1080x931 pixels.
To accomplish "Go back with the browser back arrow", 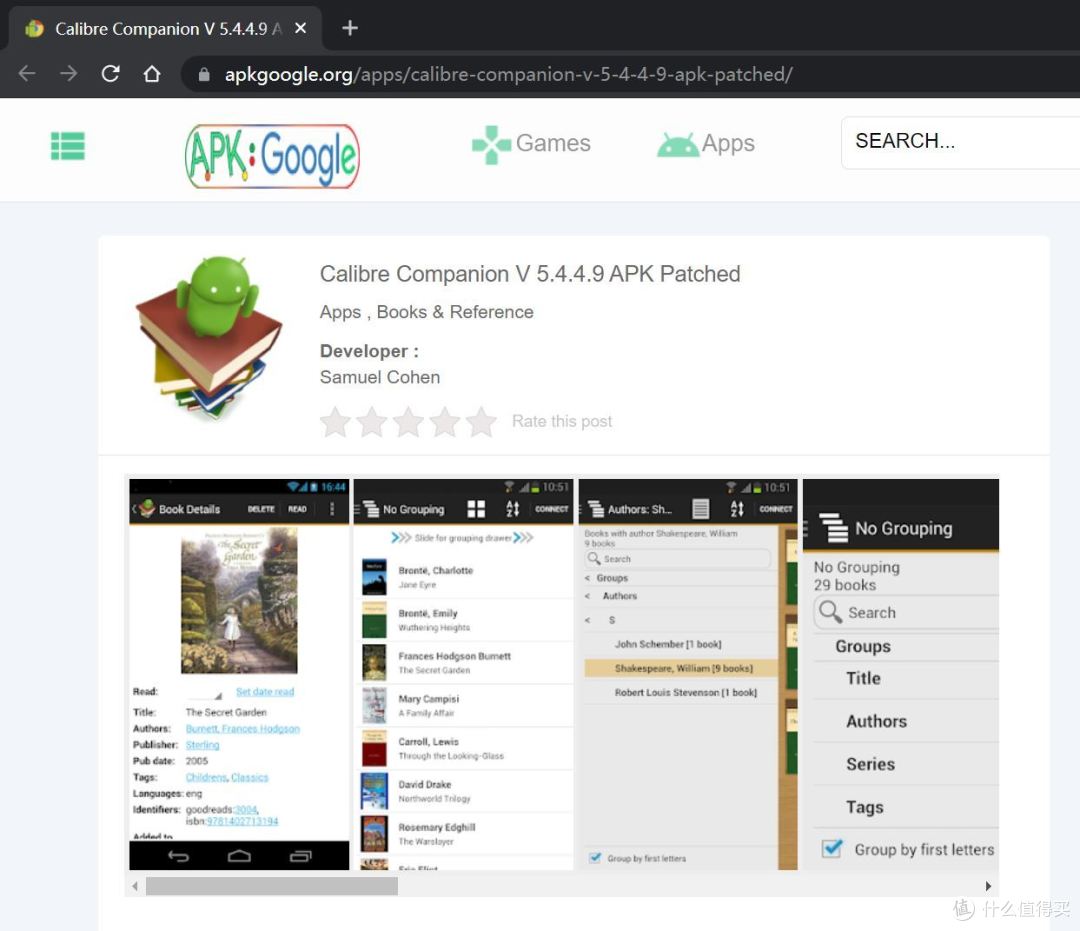I will coord(27,74).
